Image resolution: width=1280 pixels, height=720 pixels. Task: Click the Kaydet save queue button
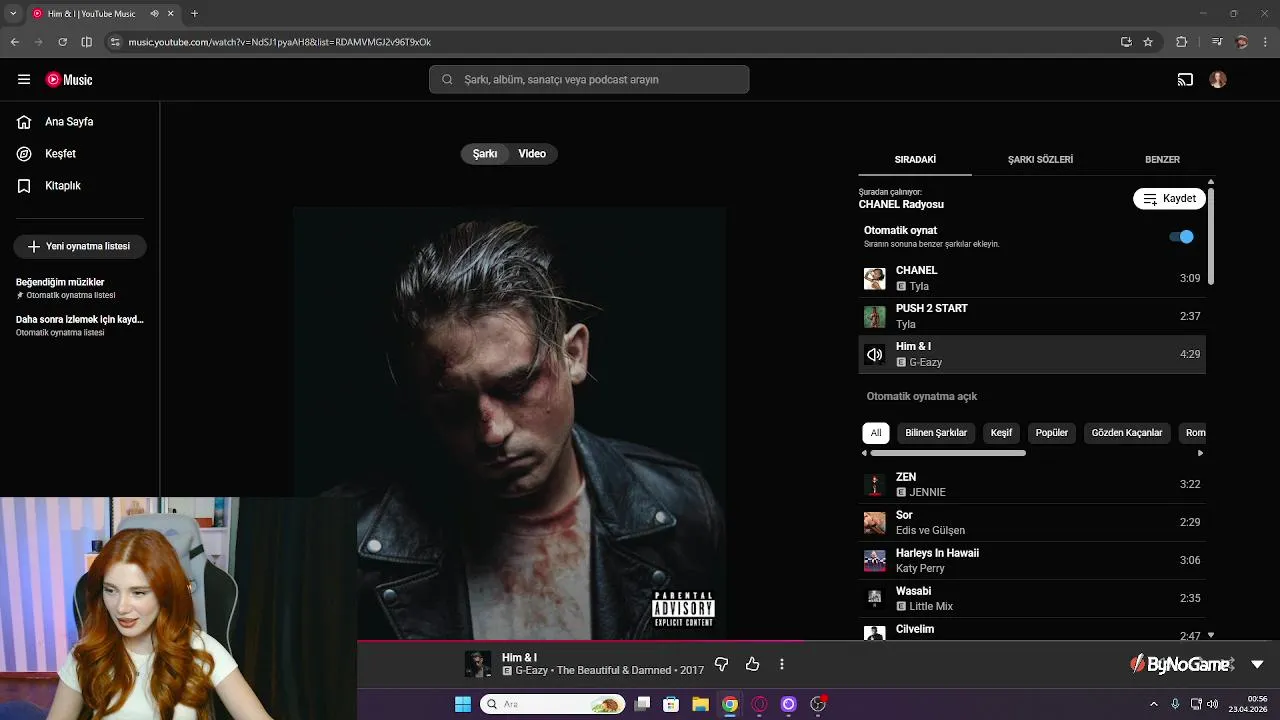[1169, 199]
